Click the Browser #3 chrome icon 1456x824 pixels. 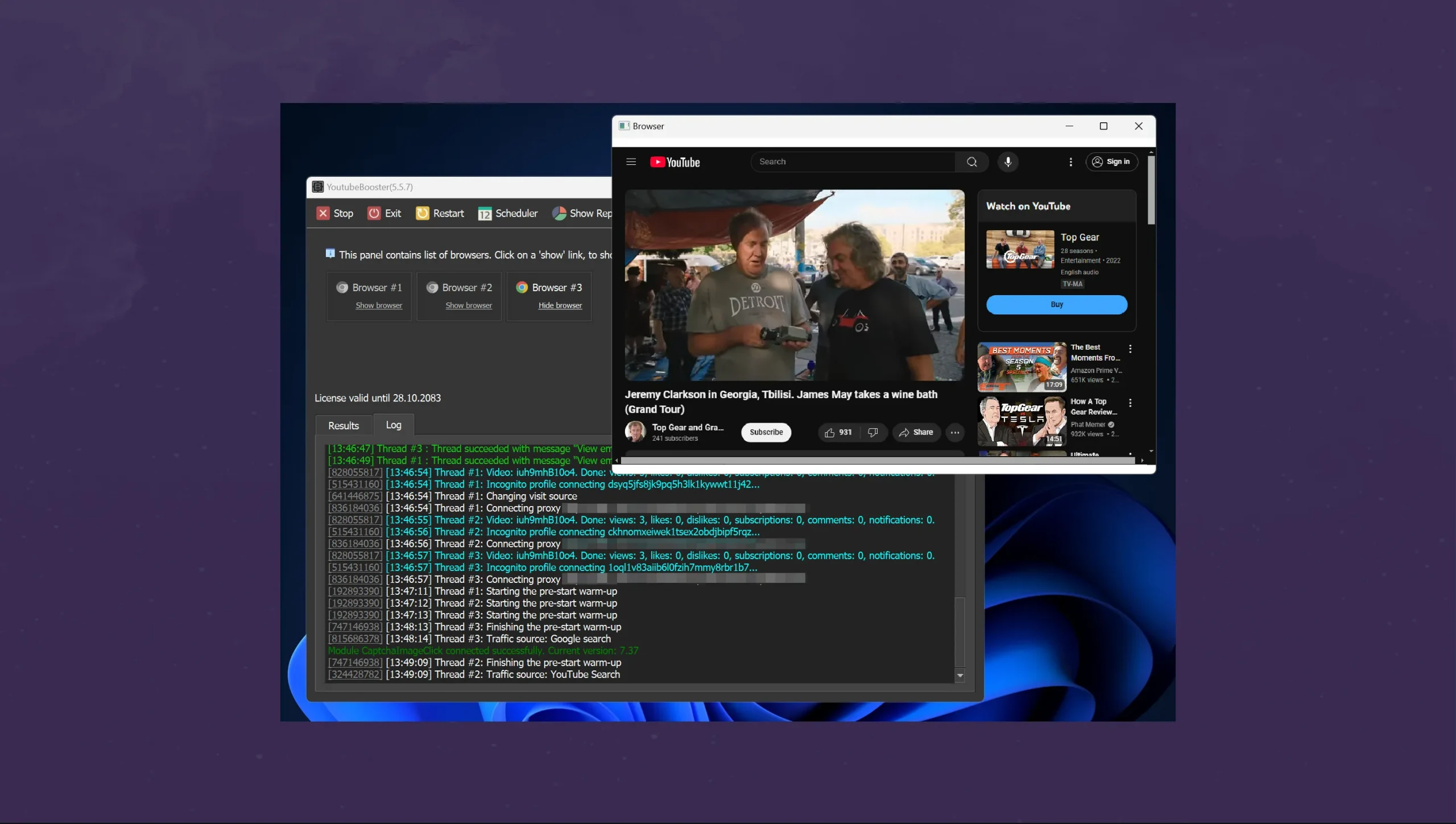(x=522, y=288)
